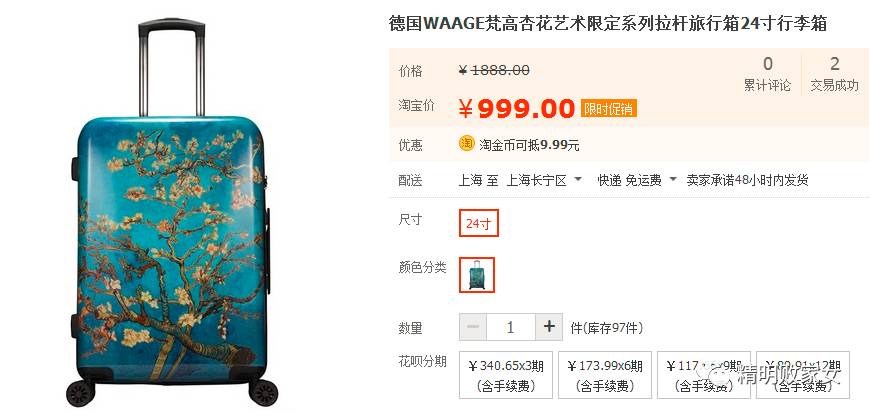Click the quantity input field
Image resolution: width=870 pixels, height=413 pixels.
pyautogui.click(x=511, y=327)
